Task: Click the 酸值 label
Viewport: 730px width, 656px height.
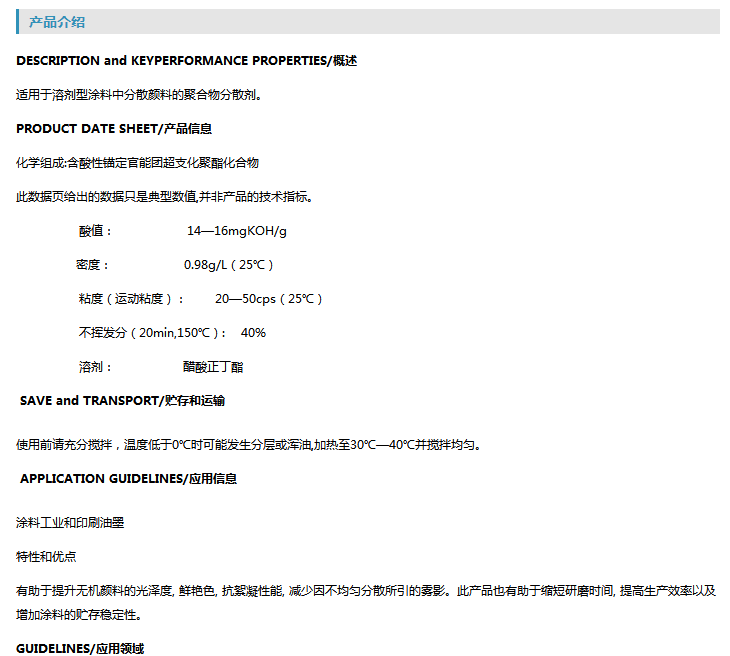Action: tap(96, 231)
